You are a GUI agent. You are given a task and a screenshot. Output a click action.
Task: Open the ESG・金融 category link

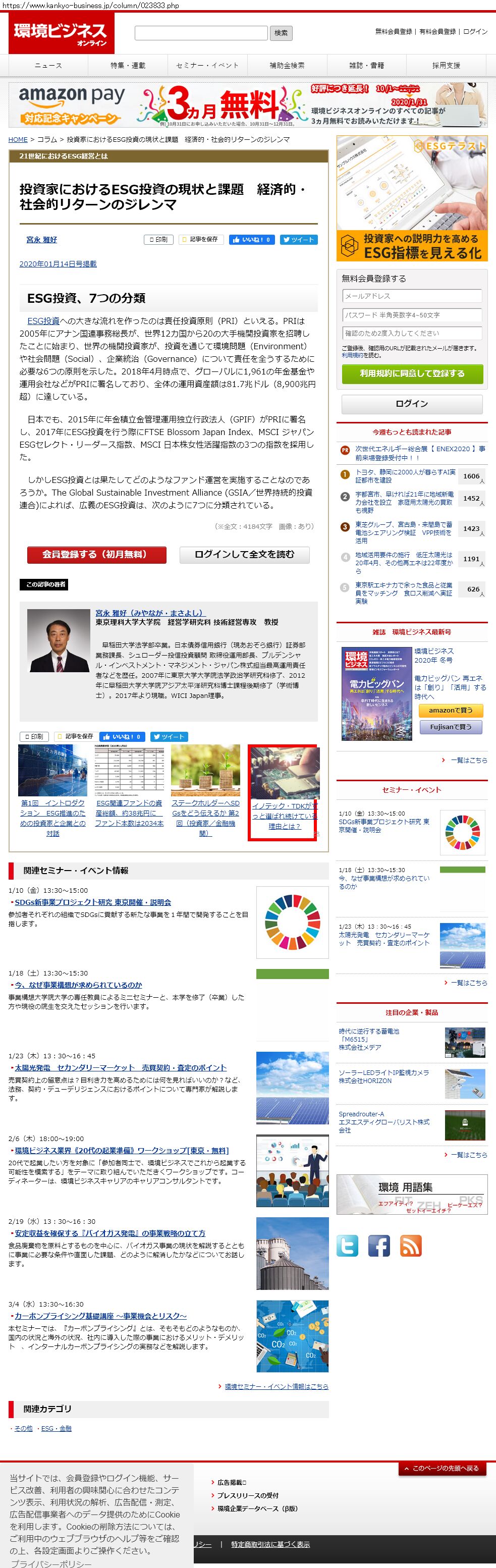[x=56, y=1428]
